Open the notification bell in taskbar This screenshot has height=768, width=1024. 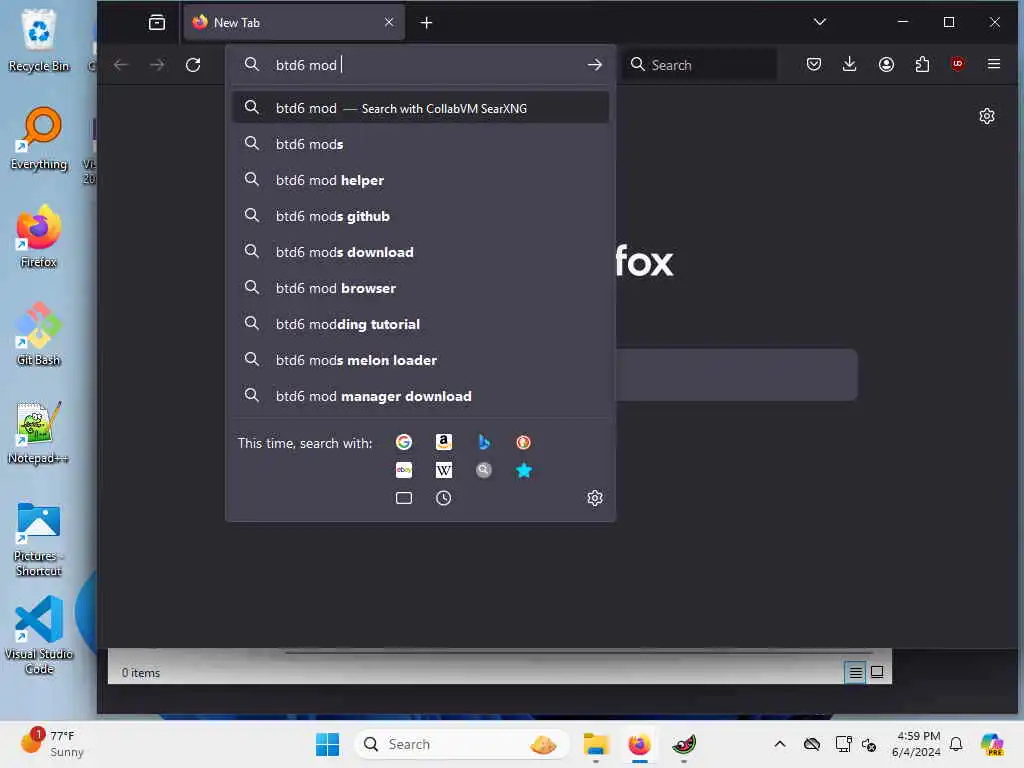(956, 744)
